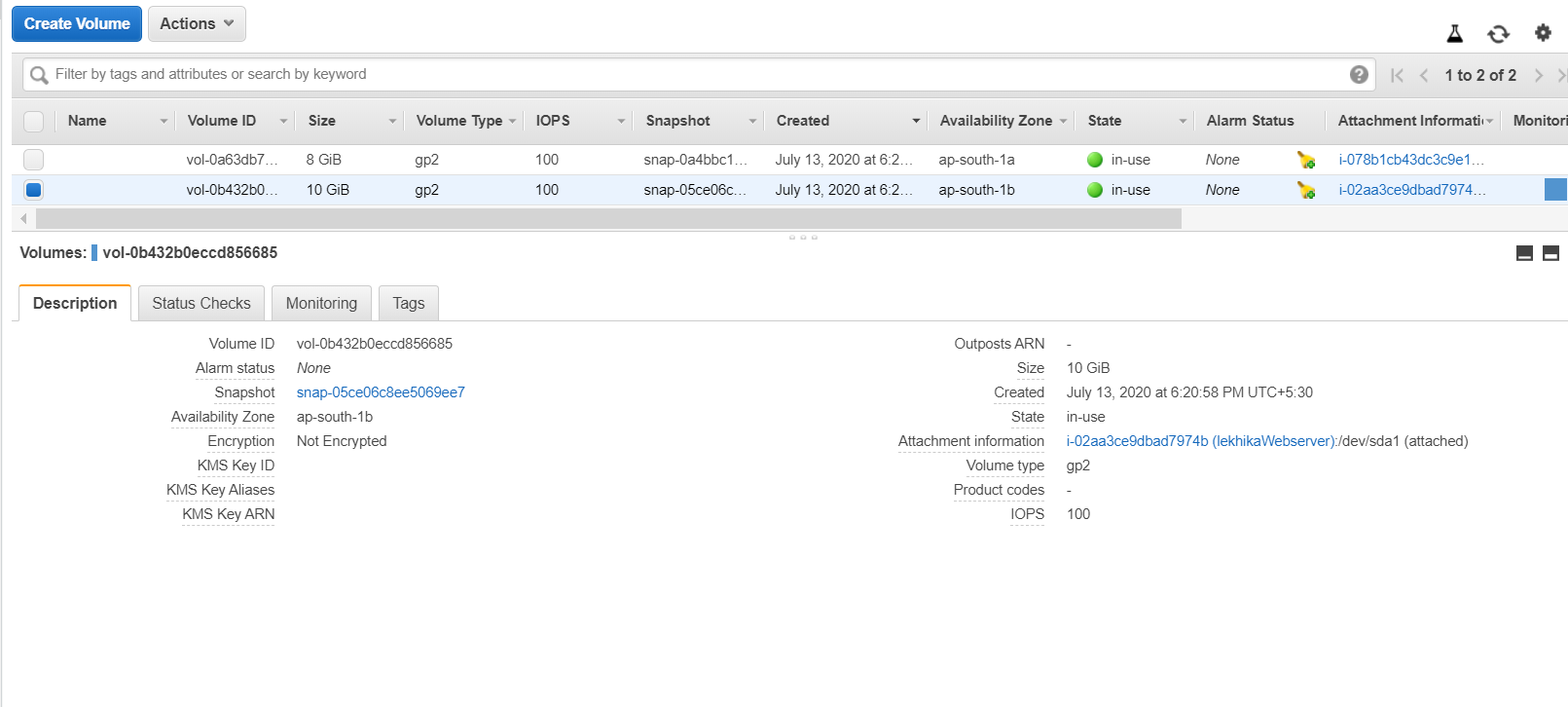1568x707 pixels.
Task: Click the horizontal scrollbar under the table
Action: click(608, 219)
